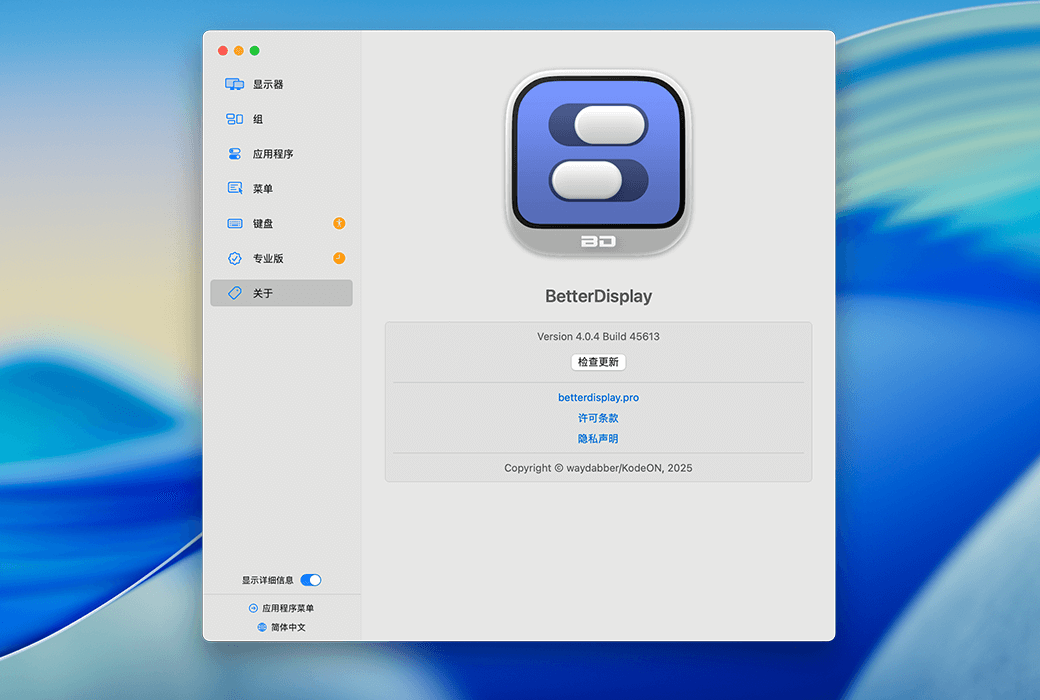The image size is (1040, 700).
Task: Minimize the window with the yellow button
Action: (x=239, y=51)
